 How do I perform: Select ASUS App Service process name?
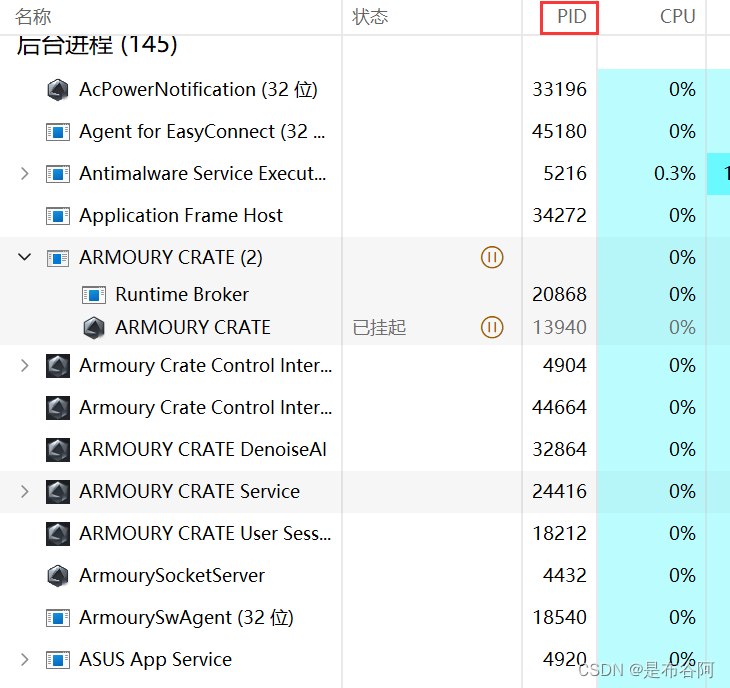155,660
